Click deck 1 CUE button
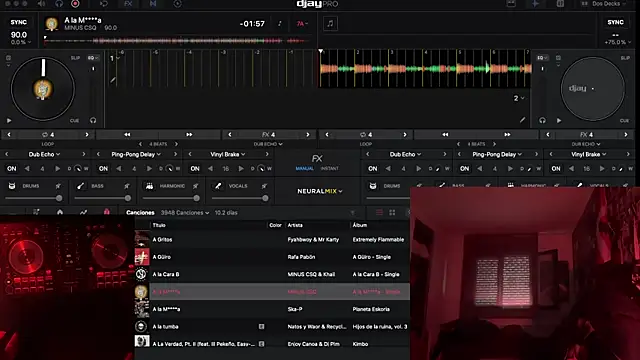The height and width of the screenshot is (360, 640). click(74, 121)
